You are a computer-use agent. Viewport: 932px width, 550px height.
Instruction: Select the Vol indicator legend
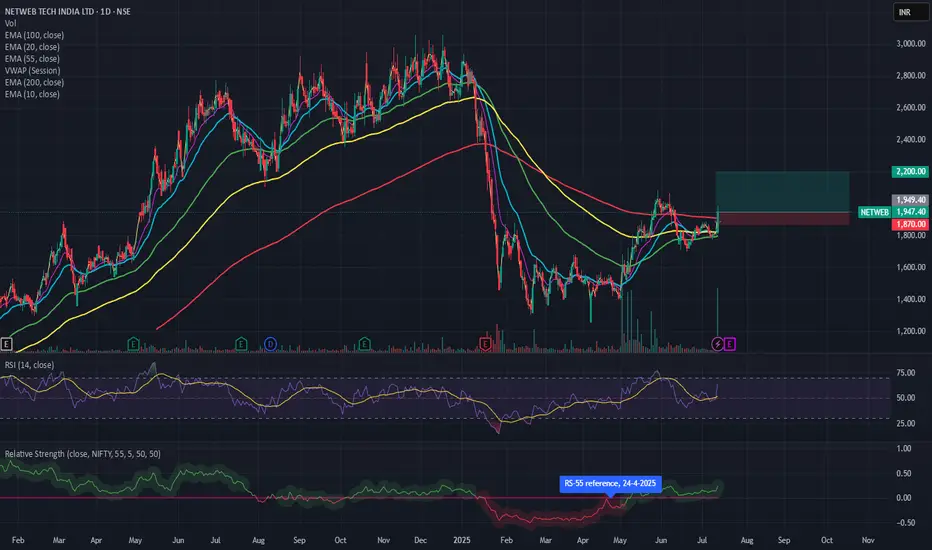pos(11,23)
